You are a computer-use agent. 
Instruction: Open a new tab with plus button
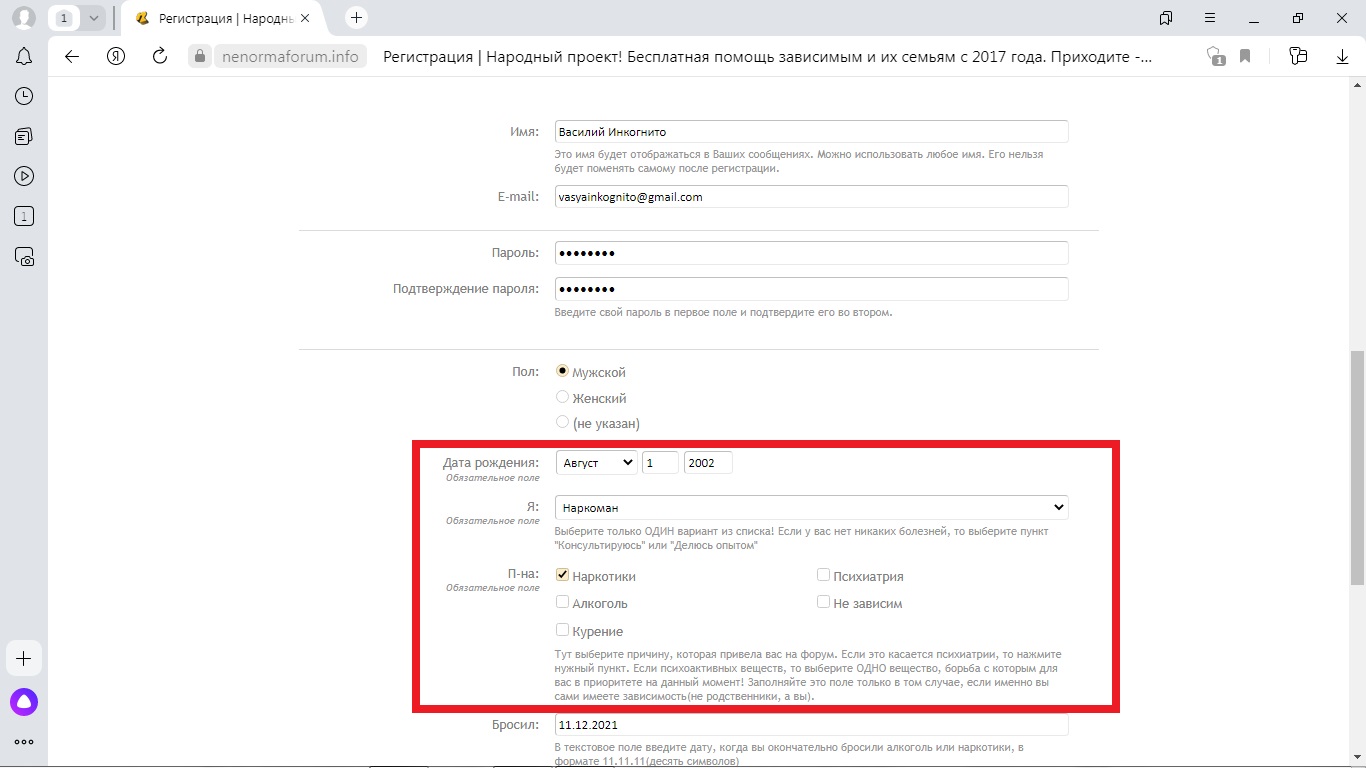[356, 18]
